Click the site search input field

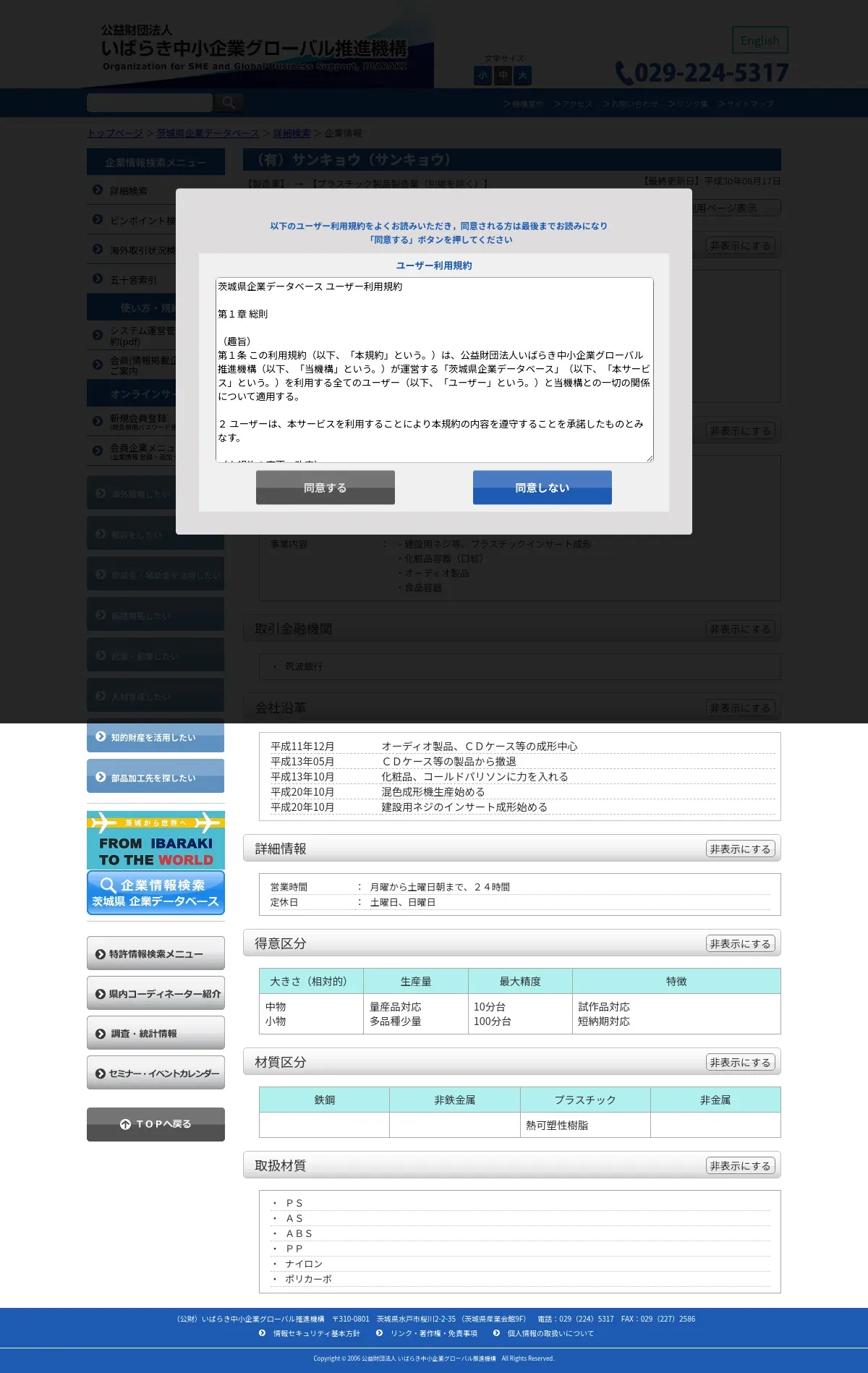(x=150, y=103)
